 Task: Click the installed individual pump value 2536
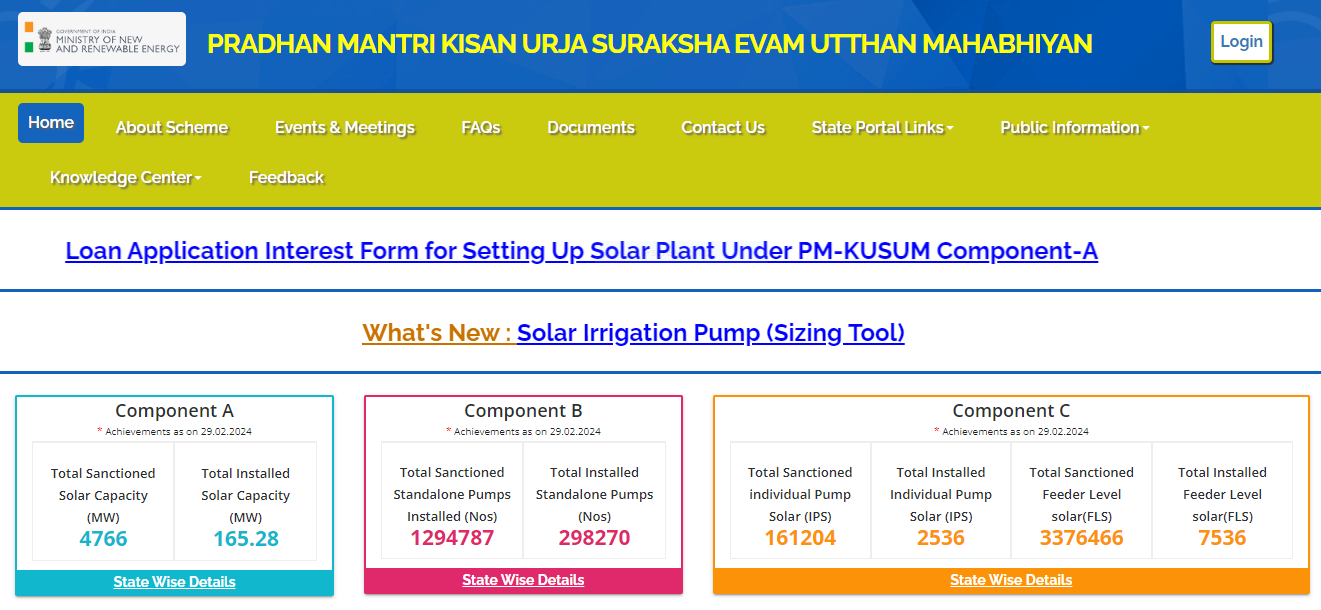click(x=941, y=538)
